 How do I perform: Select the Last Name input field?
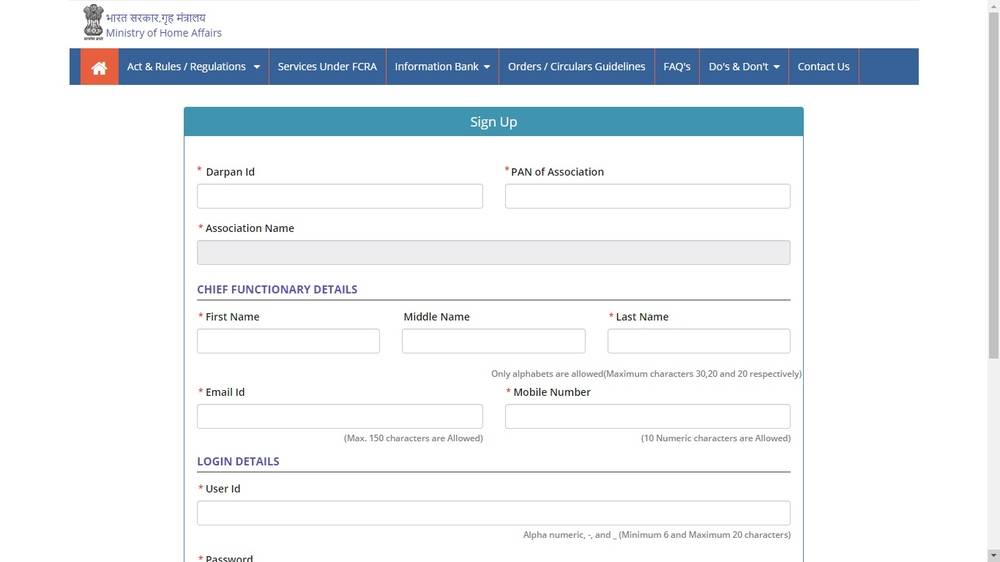699,341
